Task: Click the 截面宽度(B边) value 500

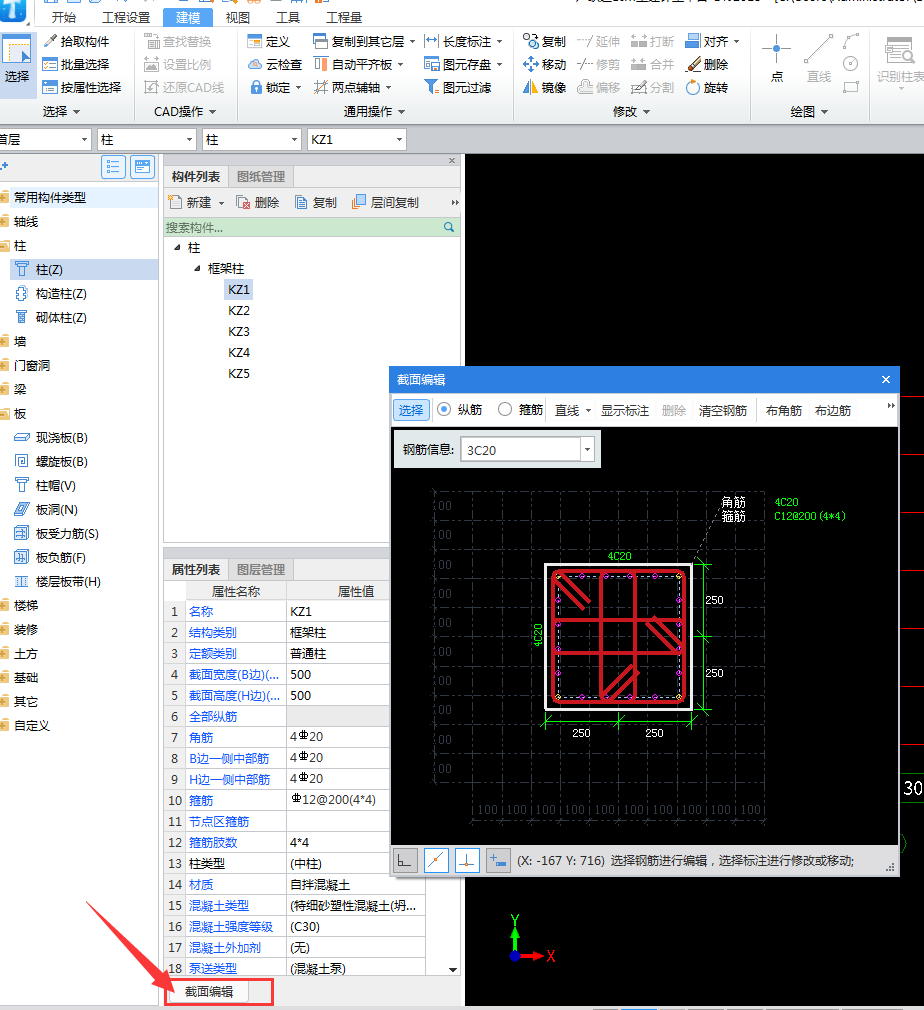Action: [338, 674]
